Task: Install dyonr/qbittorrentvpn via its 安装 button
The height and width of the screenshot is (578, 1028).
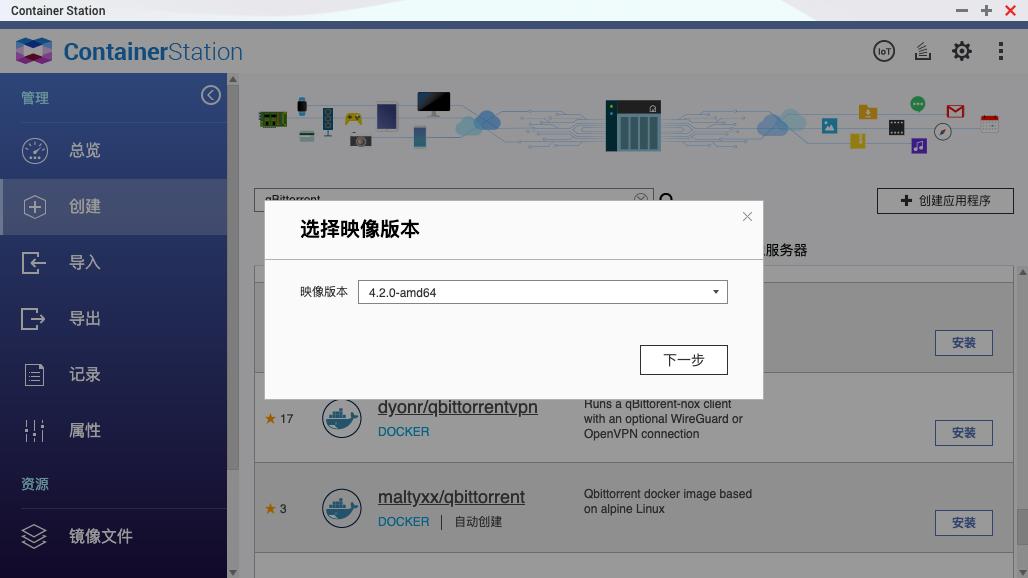Action: 963,432
